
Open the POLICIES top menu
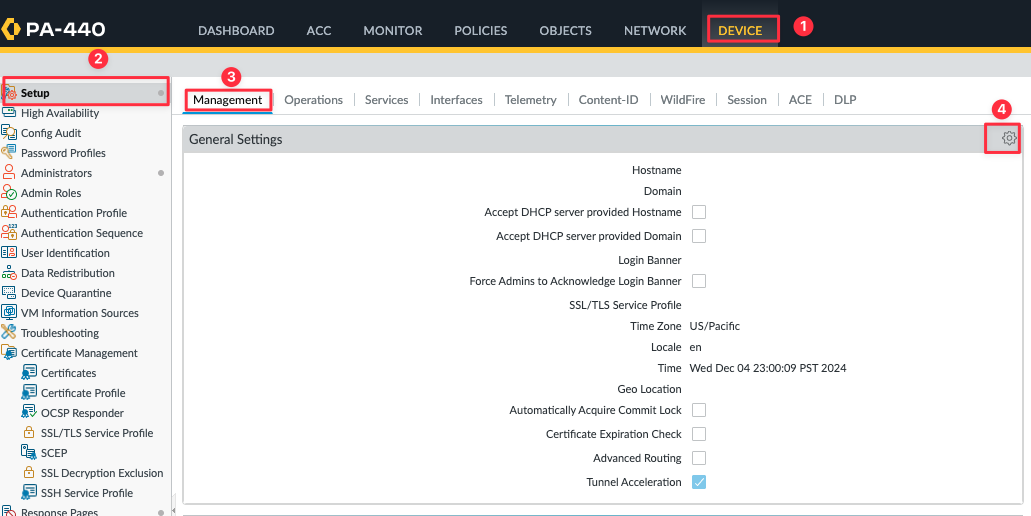click(x=481, y=30)
